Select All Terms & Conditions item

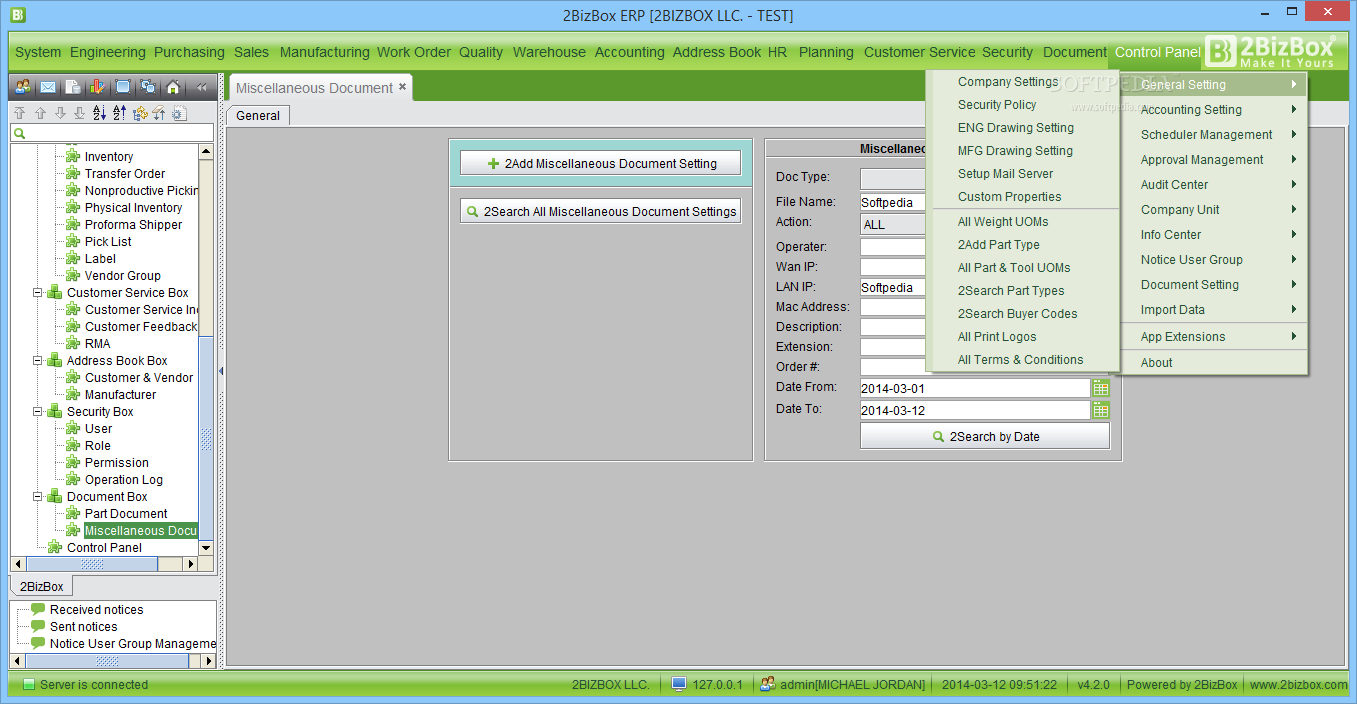pyautogui.click(x=1023, y=360)
